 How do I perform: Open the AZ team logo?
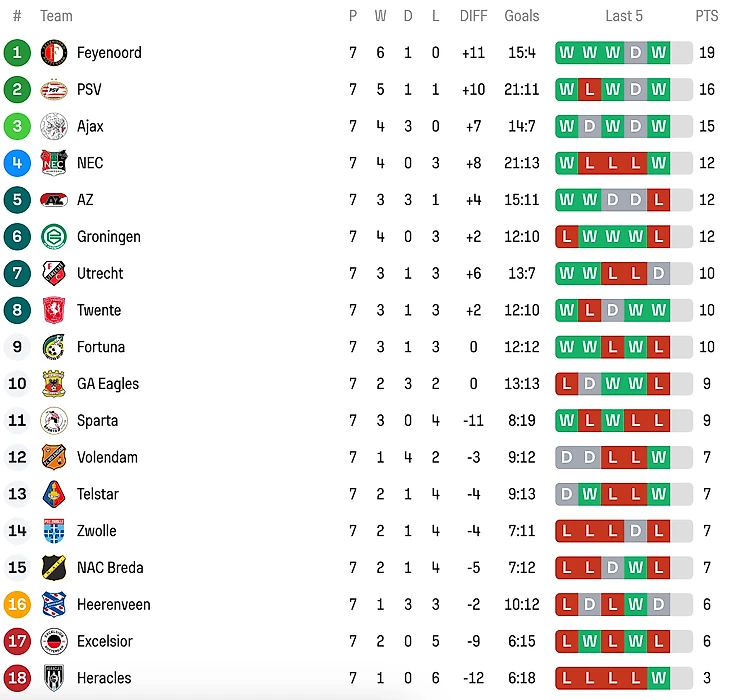[x=54, y=200]
